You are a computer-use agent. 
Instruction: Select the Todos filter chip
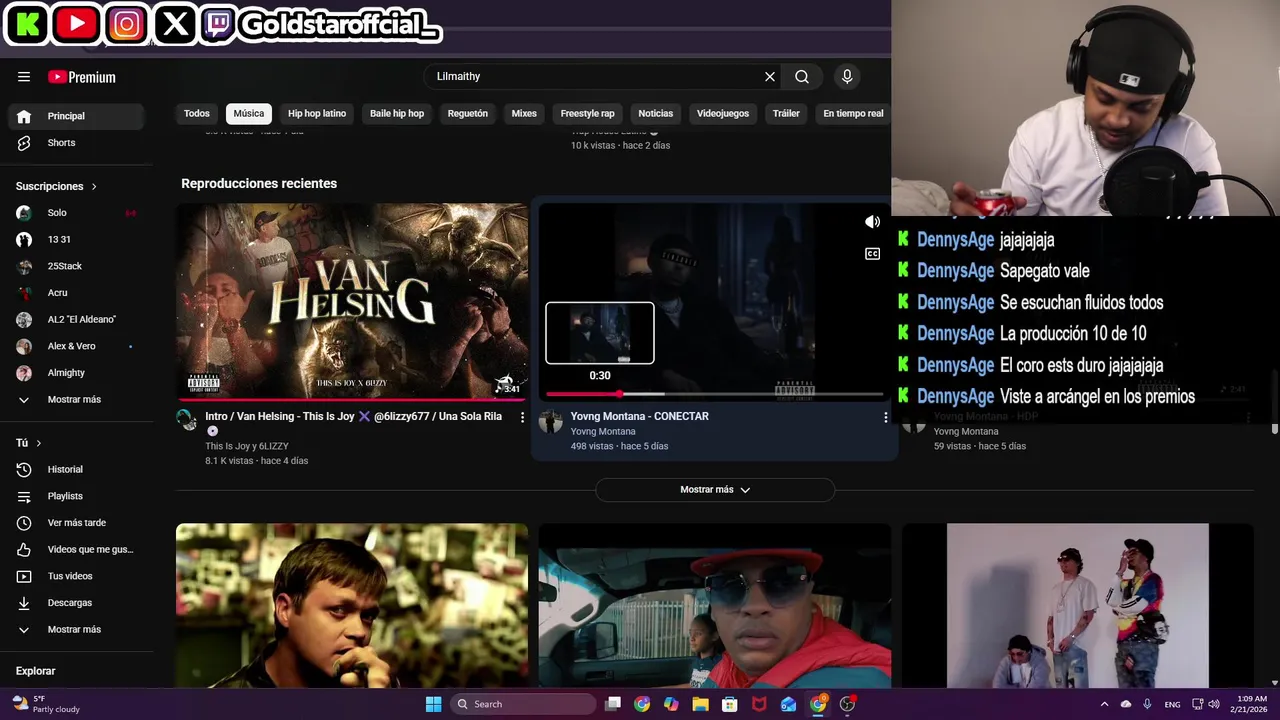197,114
